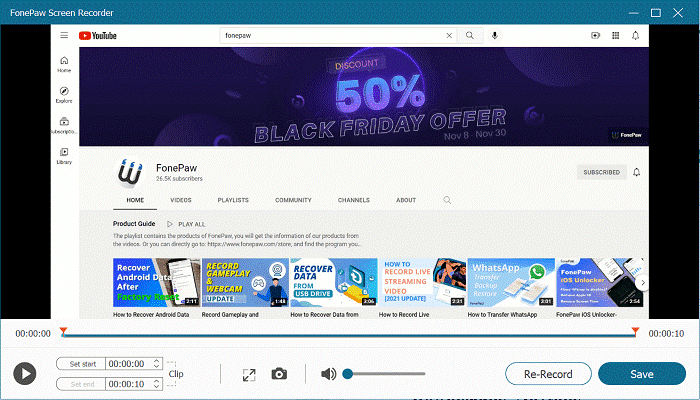Click the channel search magnifier icon
This screenshot has height=400, width=700.
pos(447,200)
